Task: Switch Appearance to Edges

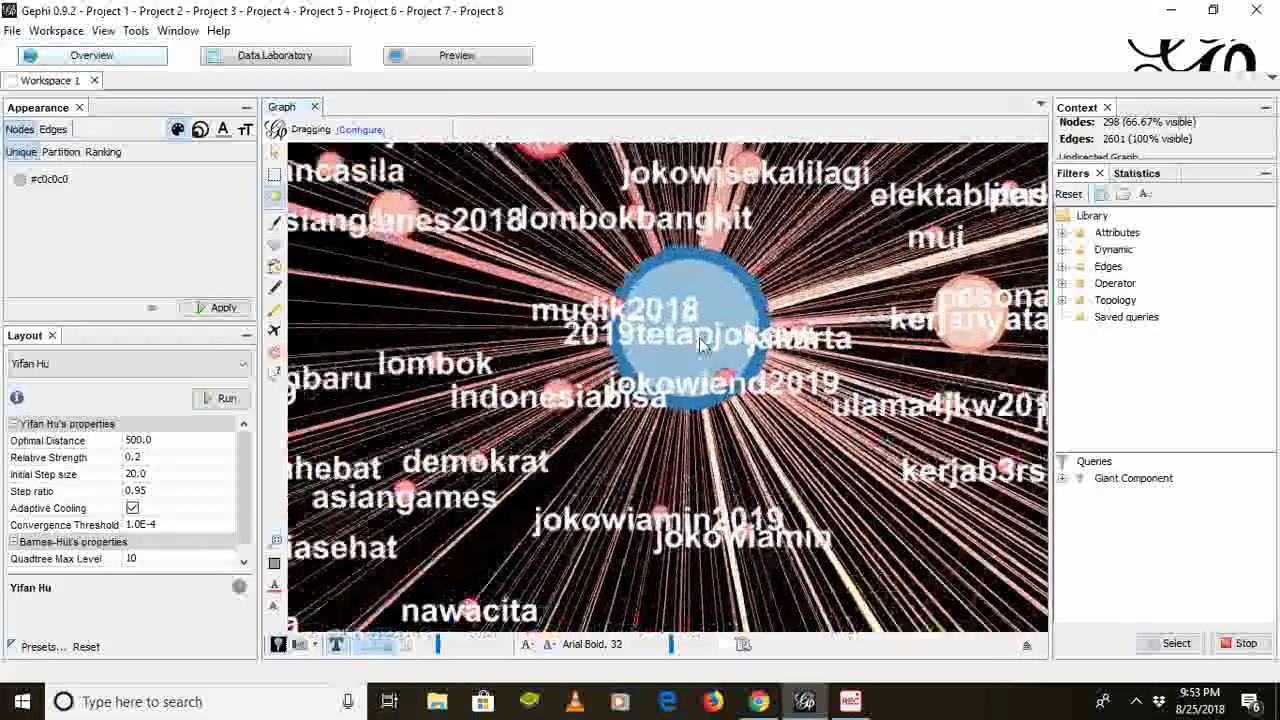Action: point(53,129)
